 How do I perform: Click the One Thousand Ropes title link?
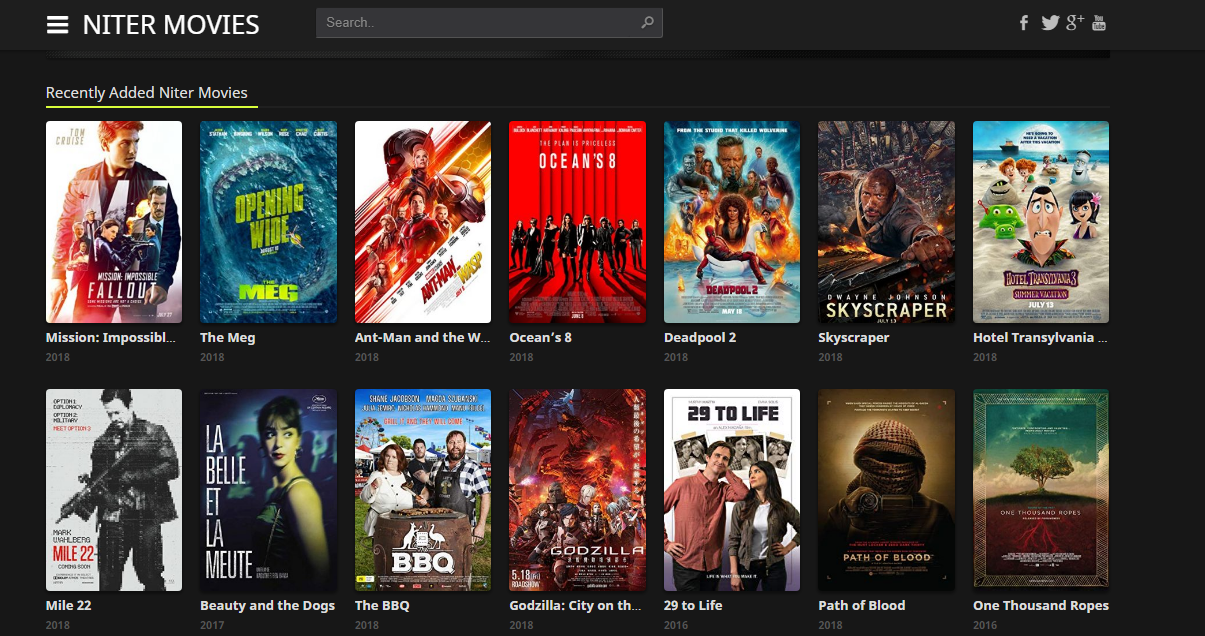coord(1041,606)
